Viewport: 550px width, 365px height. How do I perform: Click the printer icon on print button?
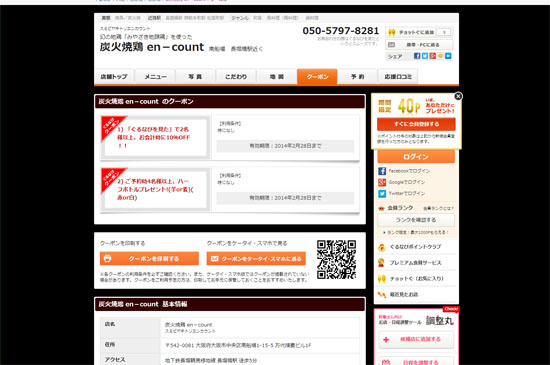tap(107, 259)
